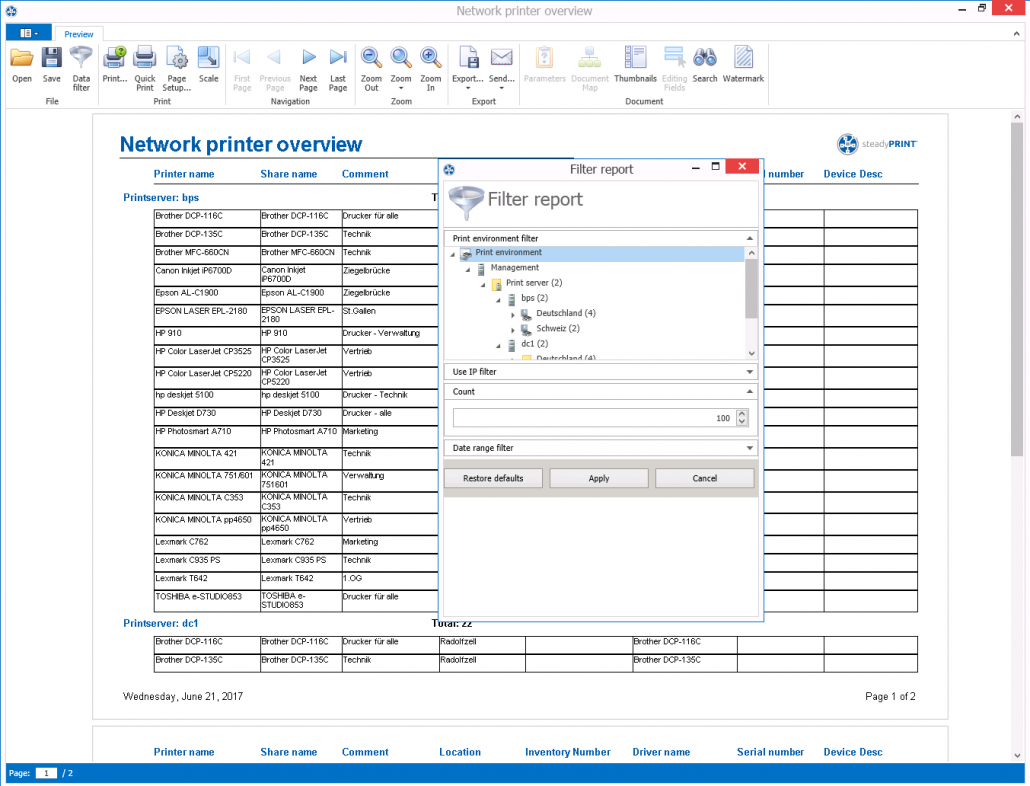Jump to Last Page
The width and height of the screenshot is (1030, 786).
tap(338, 68)
